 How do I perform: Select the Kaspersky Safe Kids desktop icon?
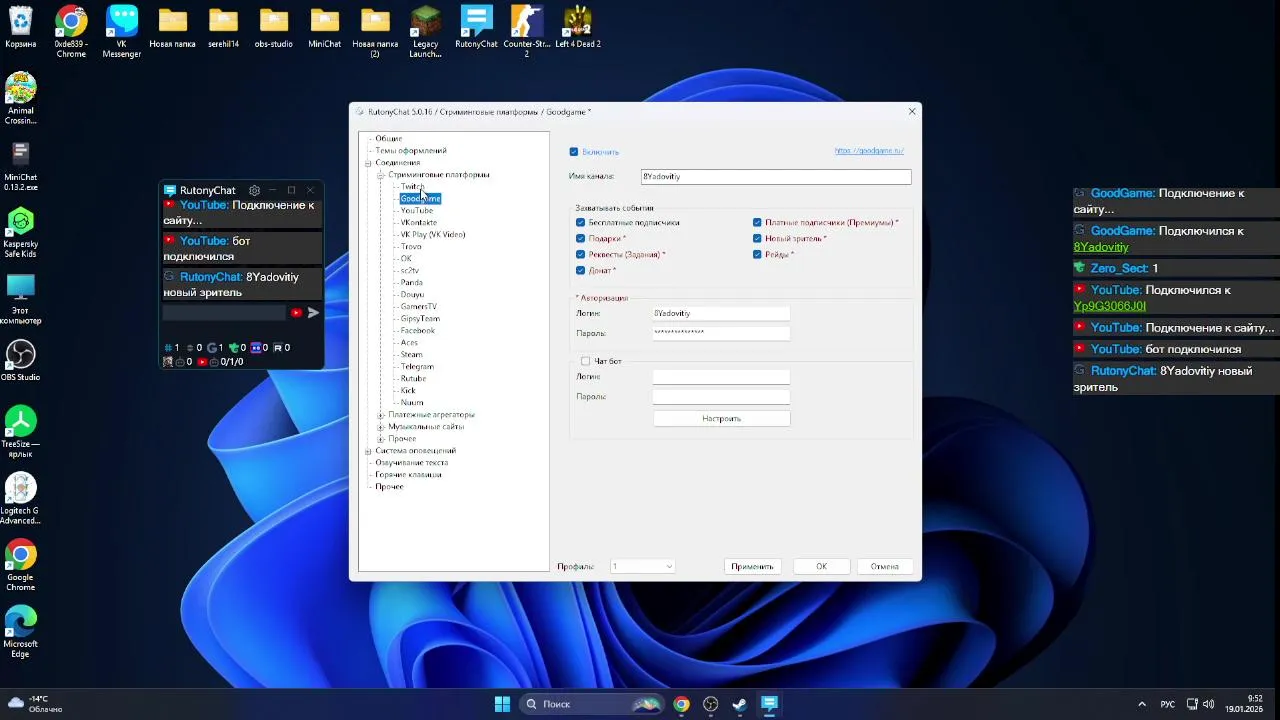click(21, 232)
